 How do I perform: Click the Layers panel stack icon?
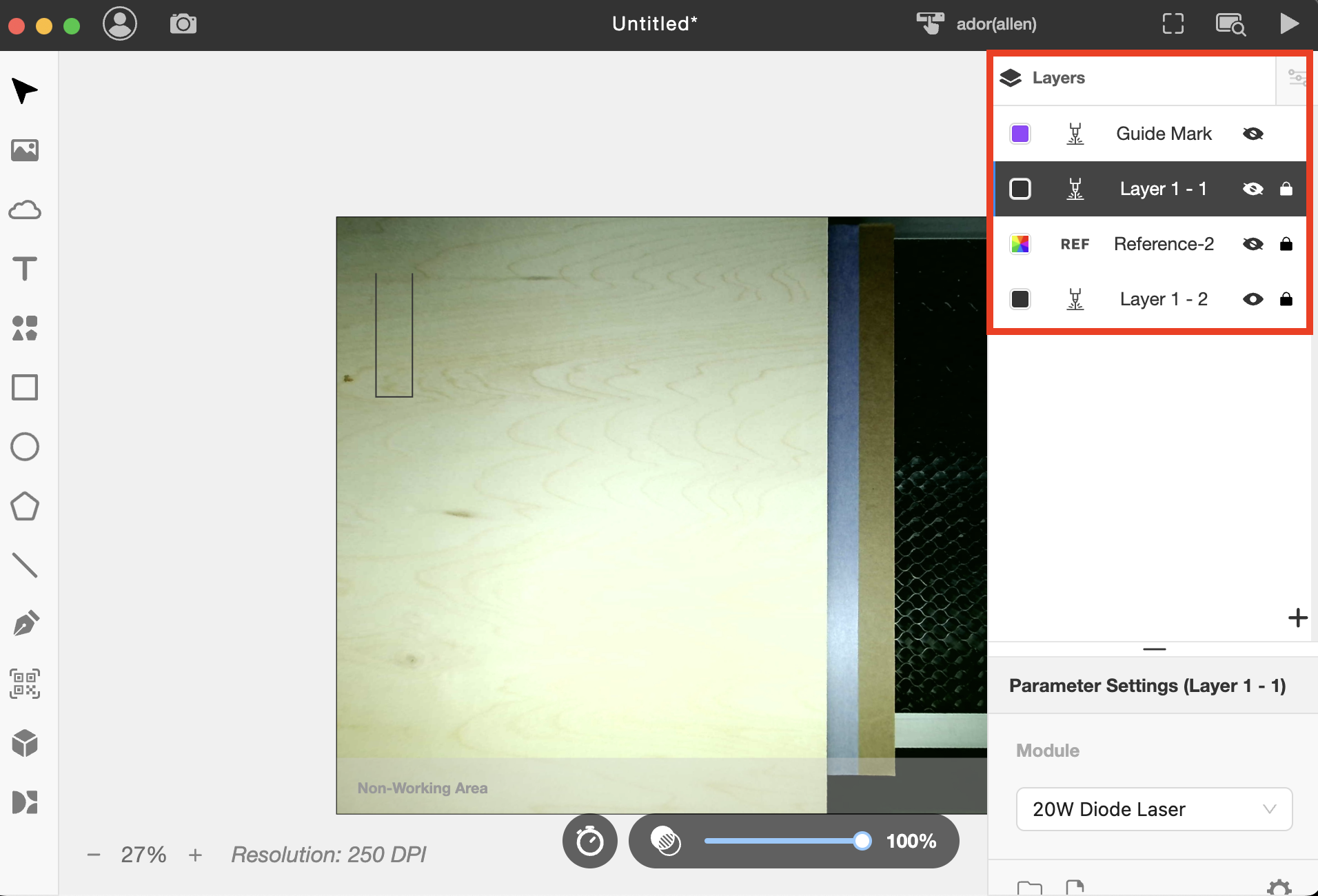coord(1011,78)
